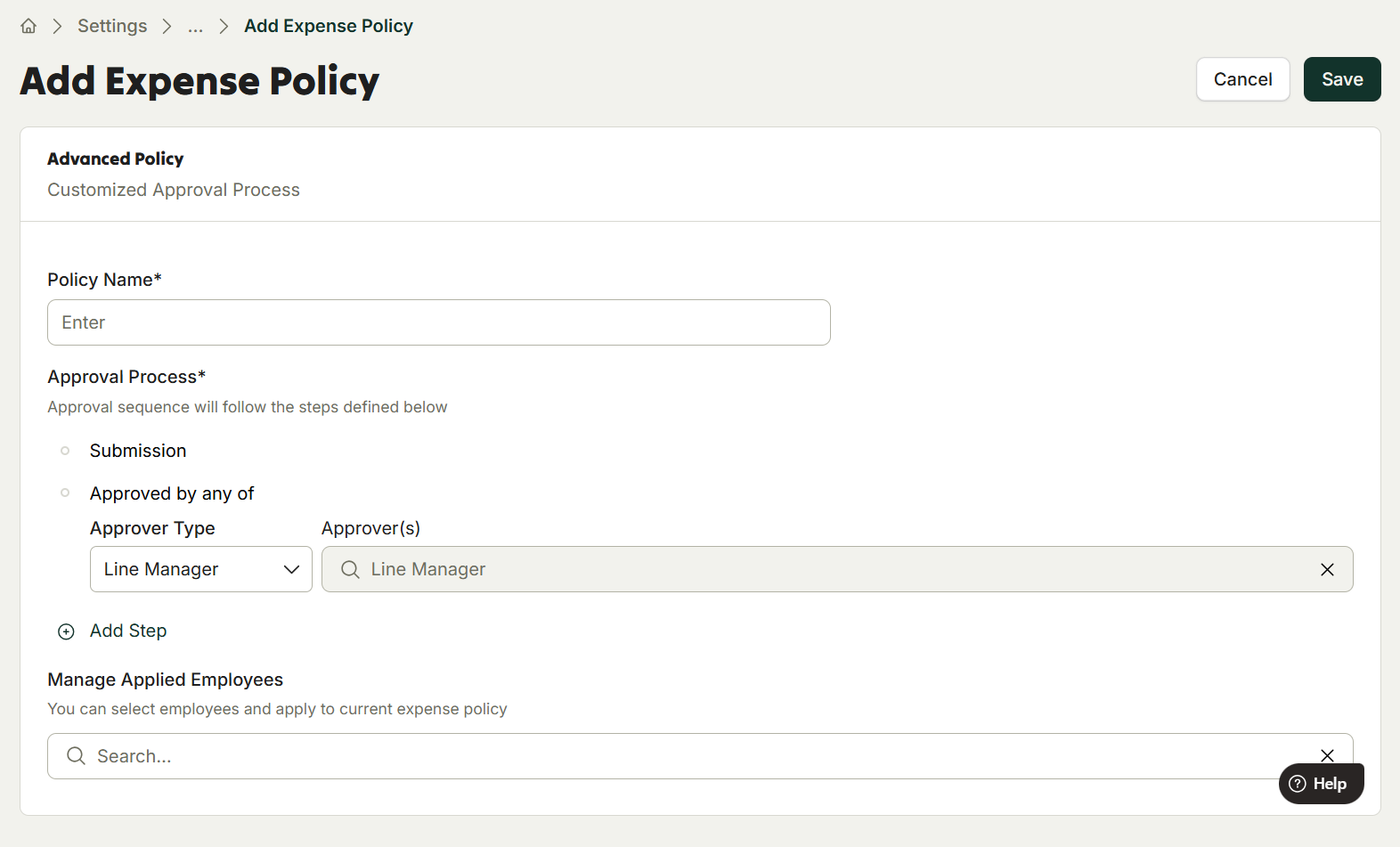Open the Approver Type dropdown
Image resolution: width=1400 pixels, height=847 pixels.
click(x=201, y=569)
